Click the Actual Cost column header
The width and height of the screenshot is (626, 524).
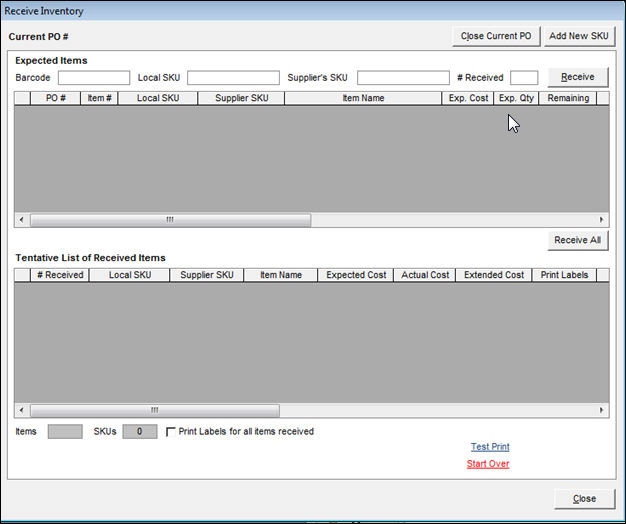tap(425, 275)
